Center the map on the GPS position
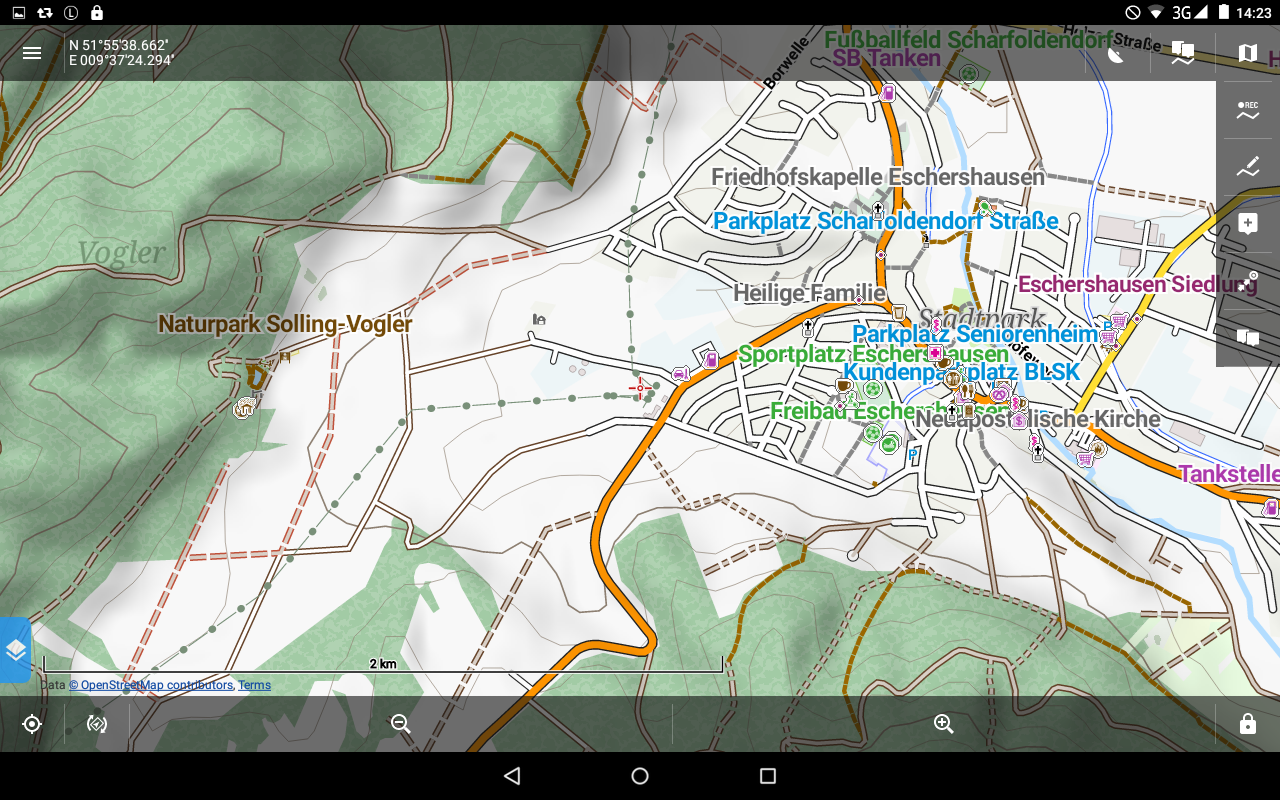Screen dimensions: 1280x800 [32, 724]
